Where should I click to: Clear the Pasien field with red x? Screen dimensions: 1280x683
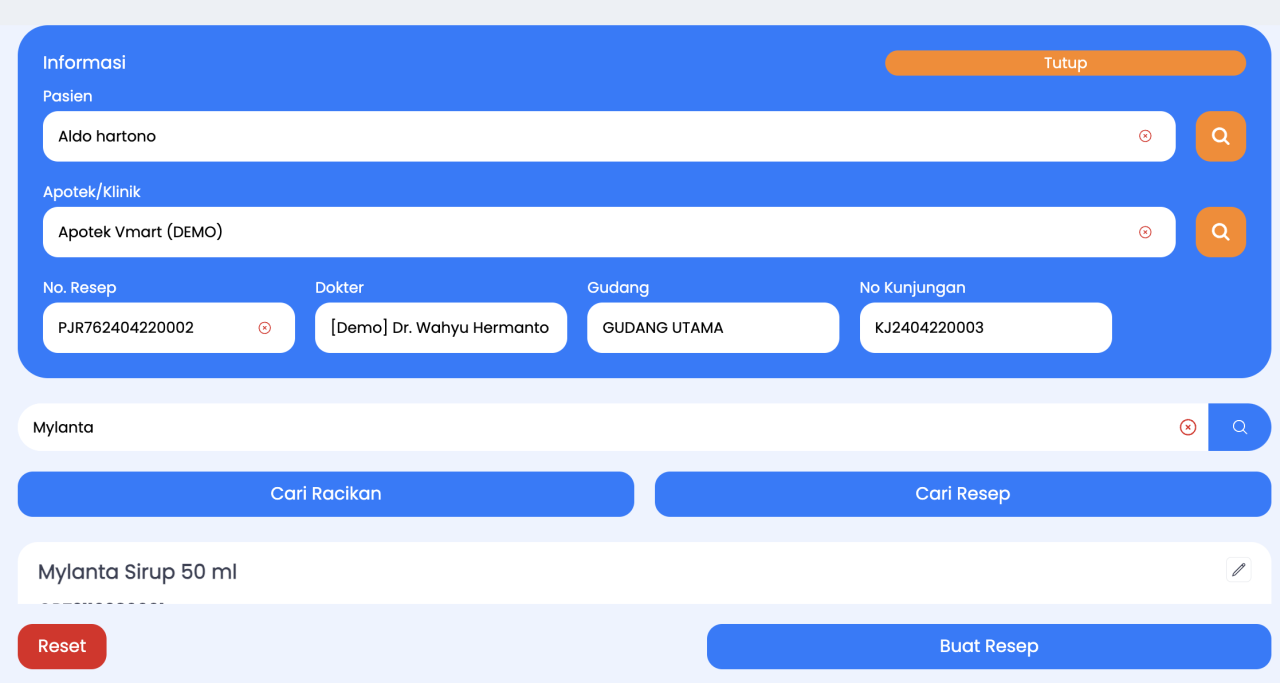point(1145,136)
